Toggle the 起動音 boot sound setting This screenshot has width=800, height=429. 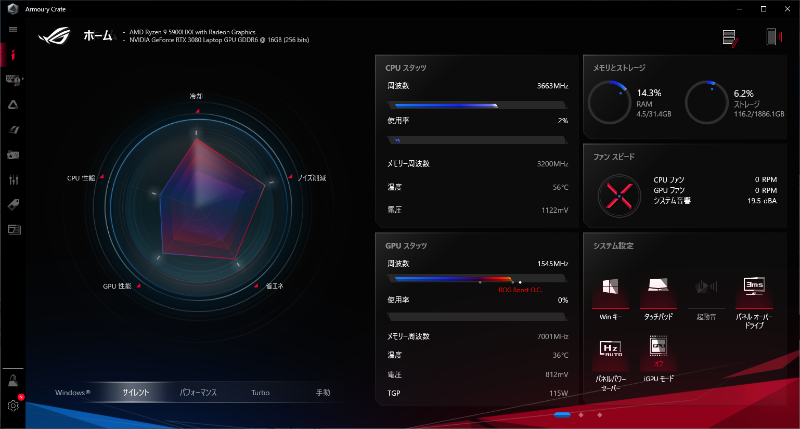tap(706, 299)
